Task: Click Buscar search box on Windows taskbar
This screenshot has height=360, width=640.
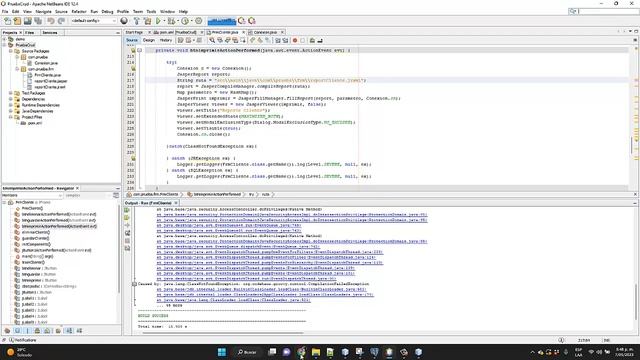Action: 247,352
